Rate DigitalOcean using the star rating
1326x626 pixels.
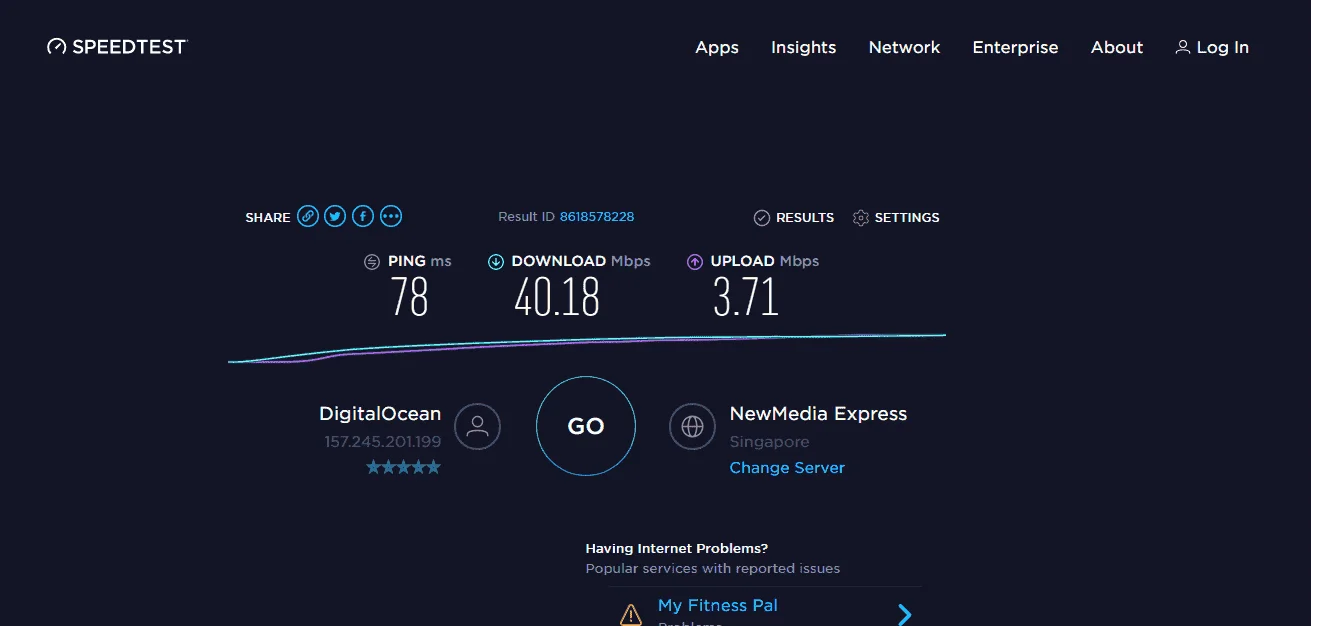pyautogui.click(x=403, y=467)
